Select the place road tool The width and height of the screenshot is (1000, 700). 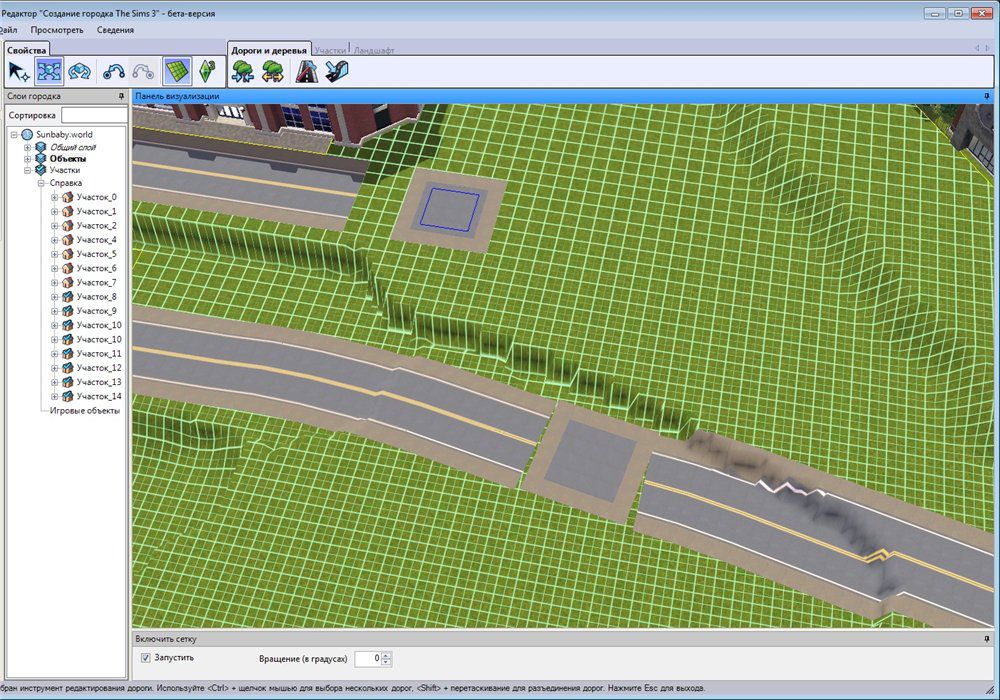coord(306,71)
